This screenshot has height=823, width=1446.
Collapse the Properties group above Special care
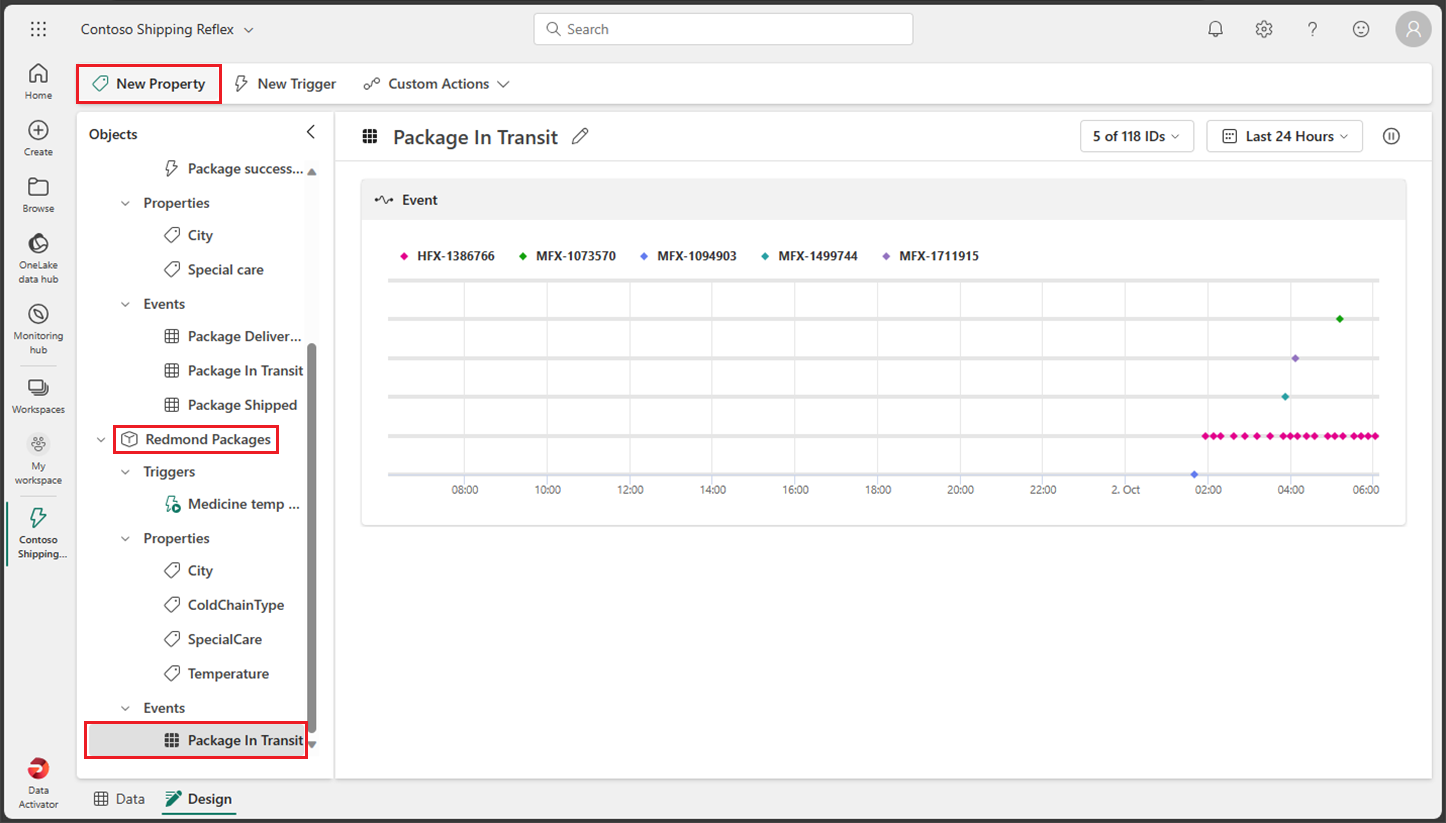pyautogui.click(x=125, y=203)
